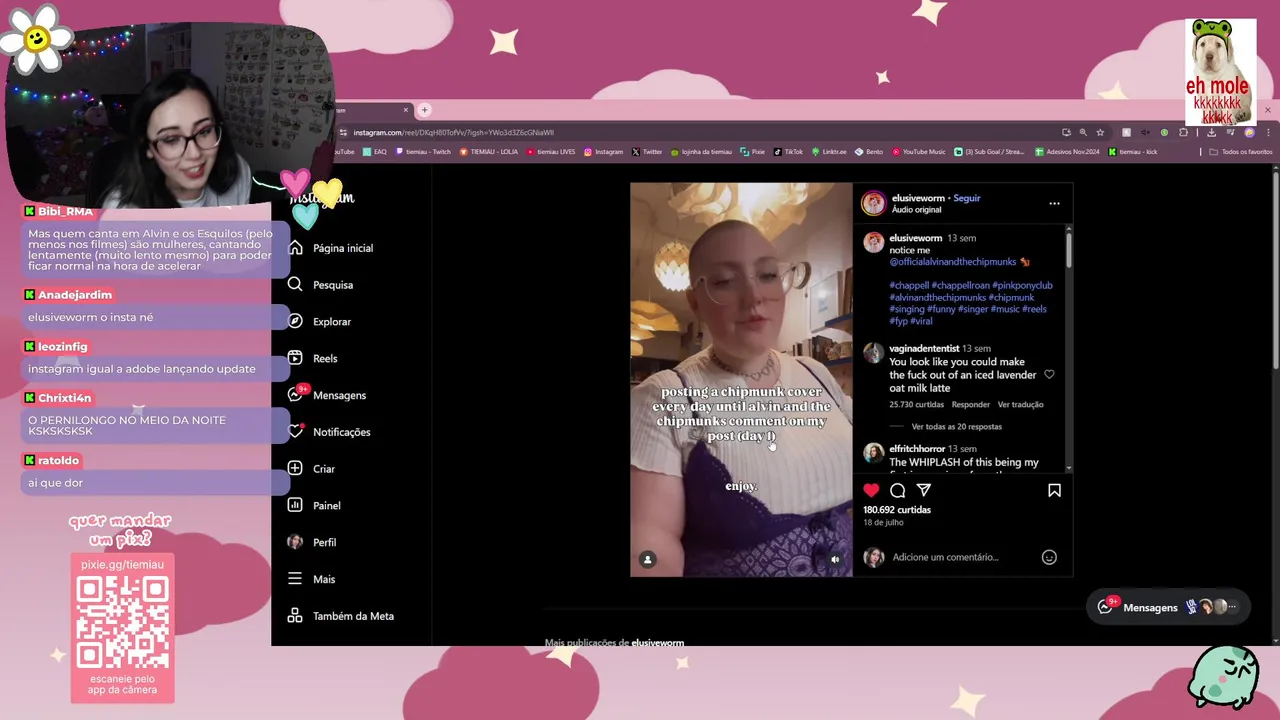Click the Criar plus icon
Image resolution: width=1280 pixels, height=720 pixels.
pos(295,469)
